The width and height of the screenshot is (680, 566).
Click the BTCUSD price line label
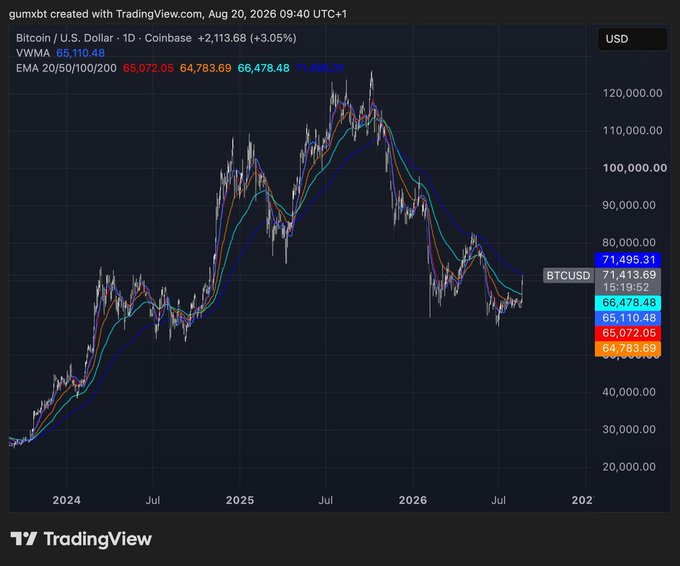coord(568,275)
